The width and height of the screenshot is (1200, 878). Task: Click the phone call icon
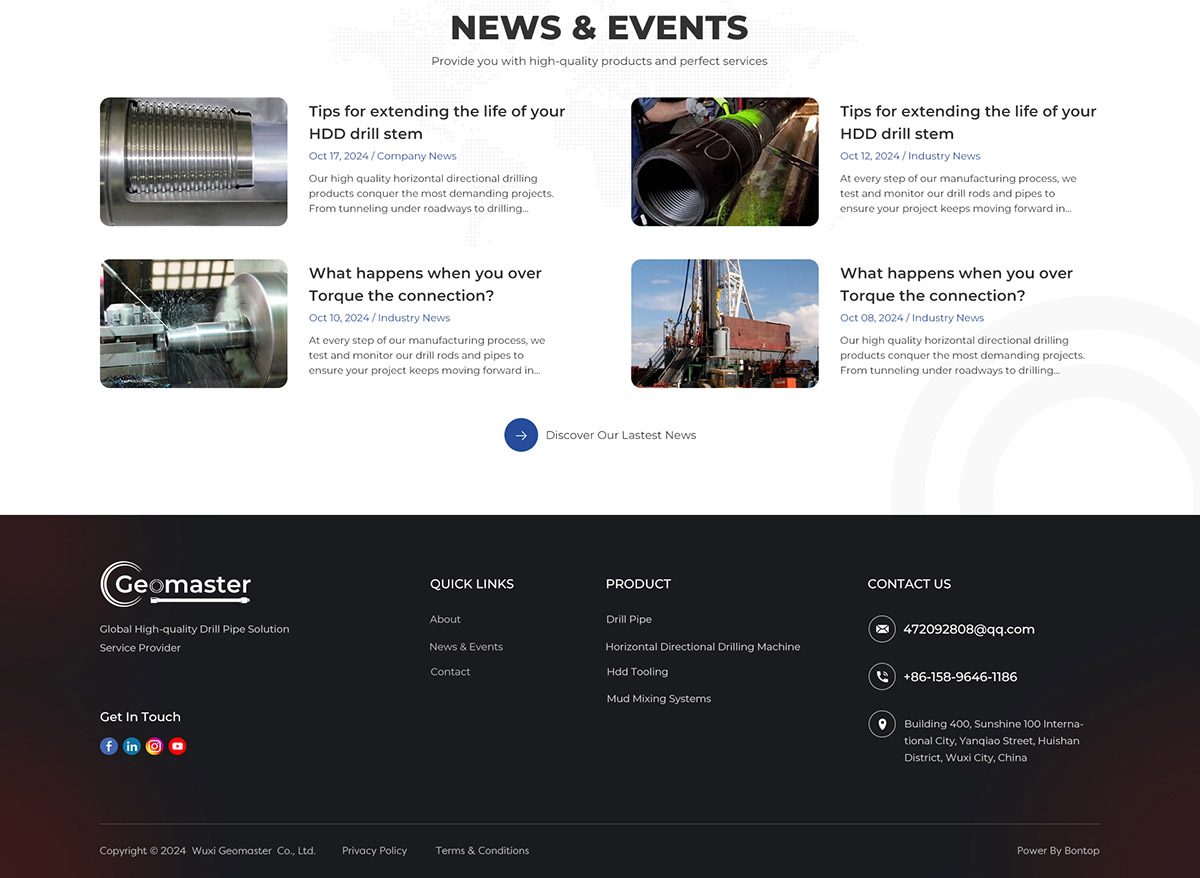coord(881,677)
